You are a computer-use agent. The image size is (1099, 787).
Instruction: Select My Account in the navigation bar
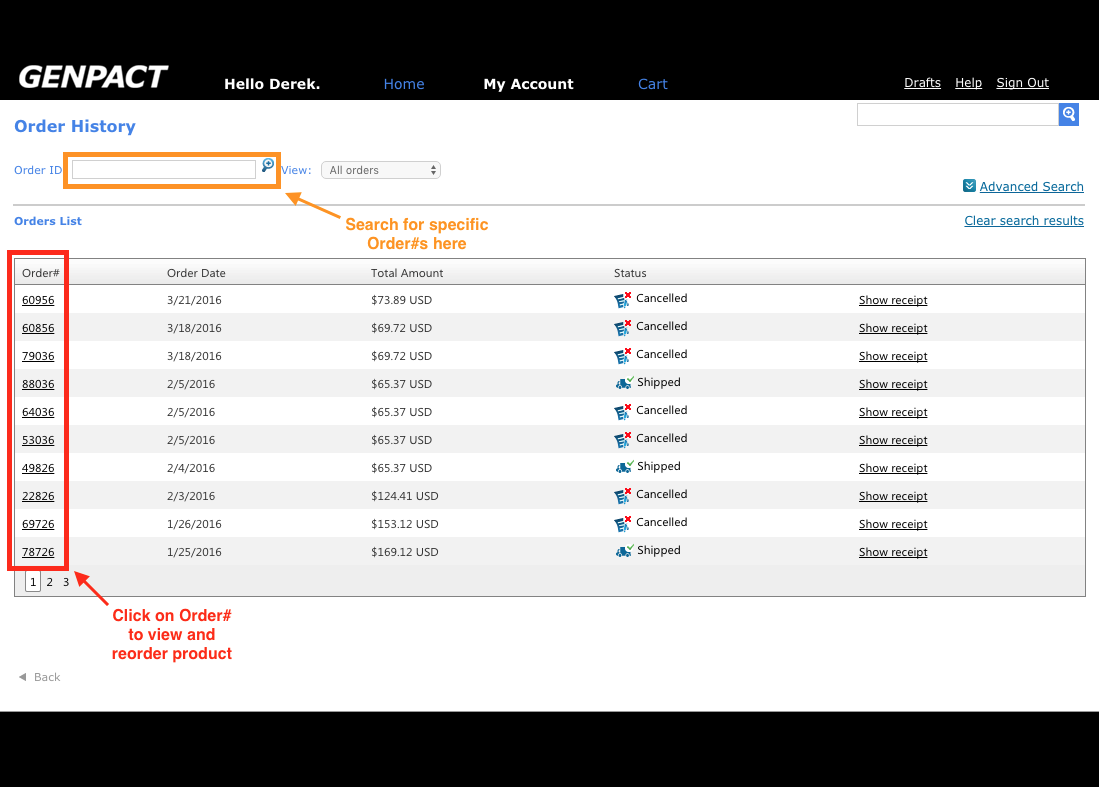tap(528, 84)
